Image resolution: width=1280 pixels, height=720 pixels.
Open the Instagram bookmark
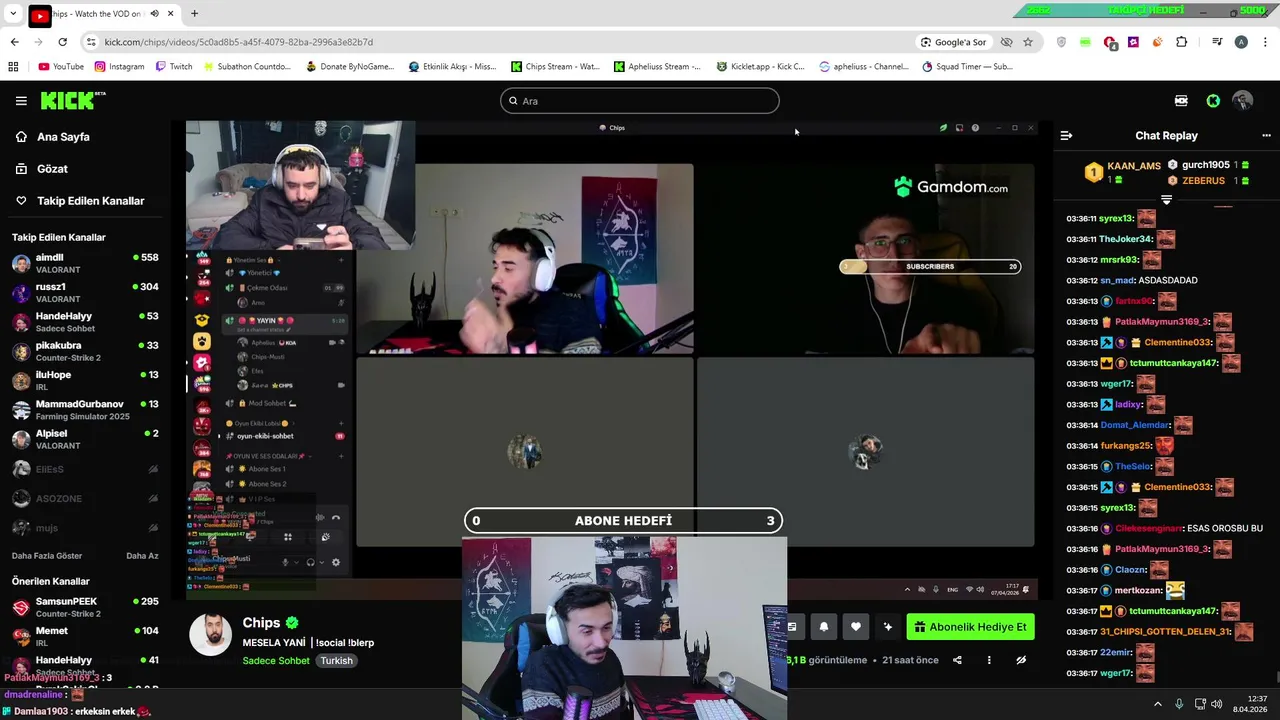coord(119,67)
